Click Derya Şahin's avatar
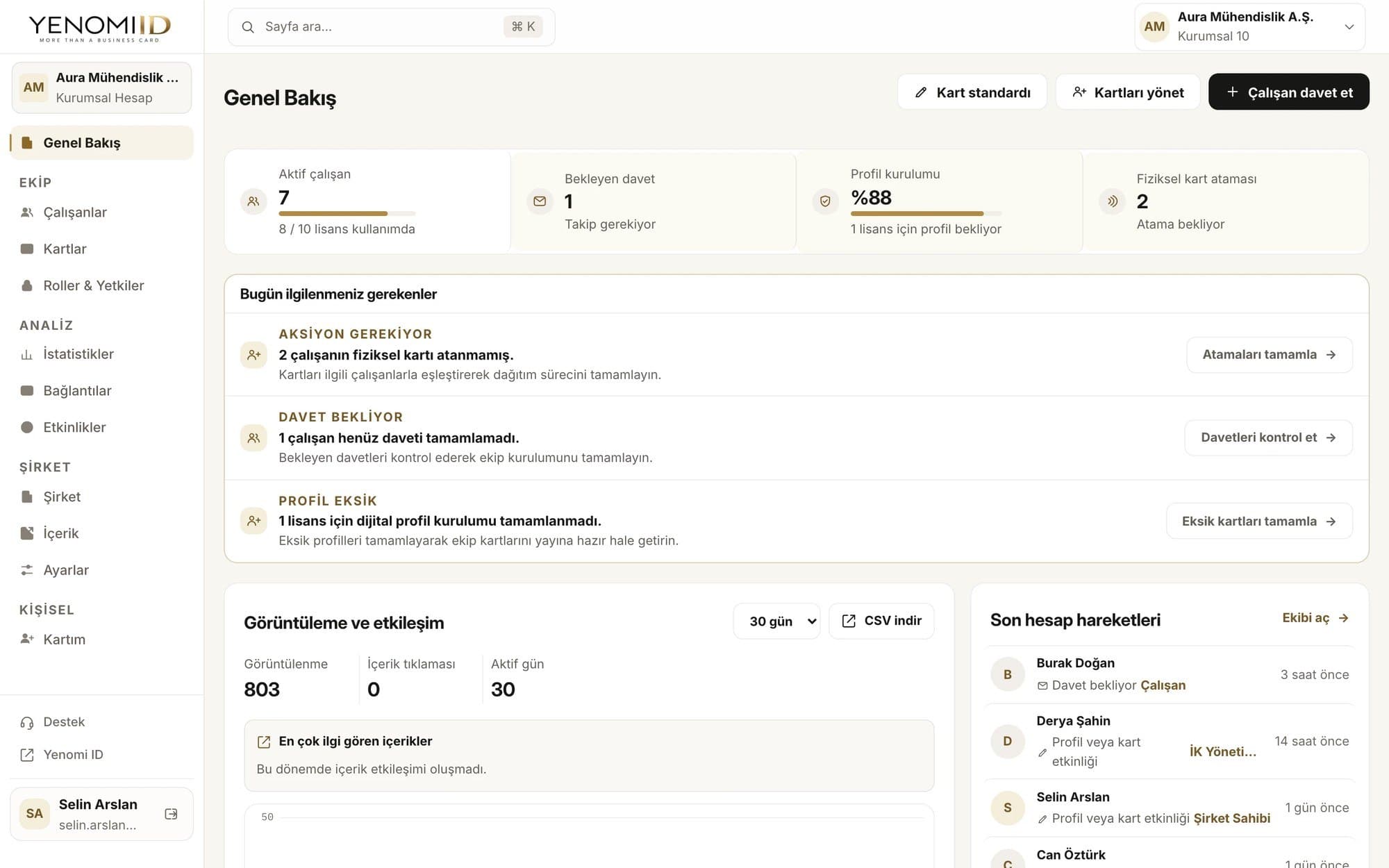Image resolution: width=1389 pixels, height=868 pixels. (x=1008, y=741)
